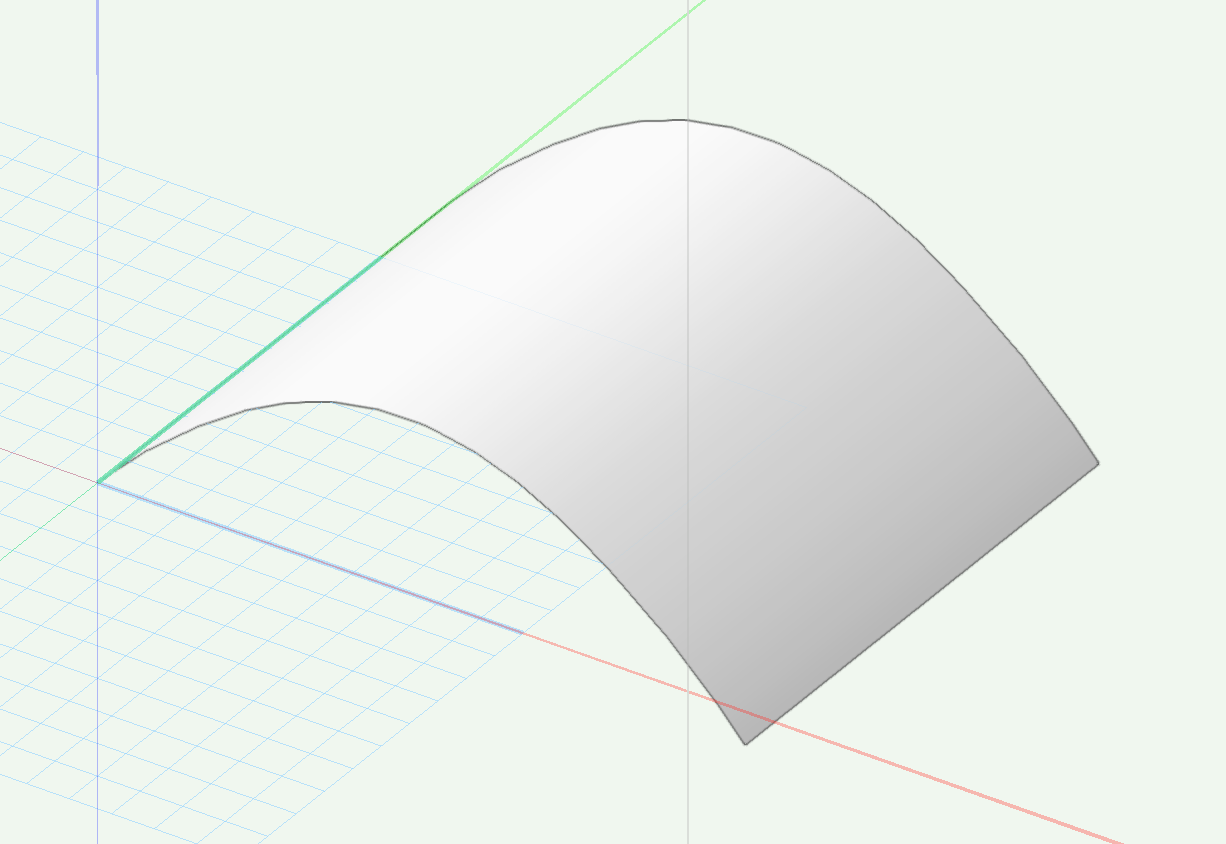Pick the bottom corner vertex of the surface

click(746, 744)
